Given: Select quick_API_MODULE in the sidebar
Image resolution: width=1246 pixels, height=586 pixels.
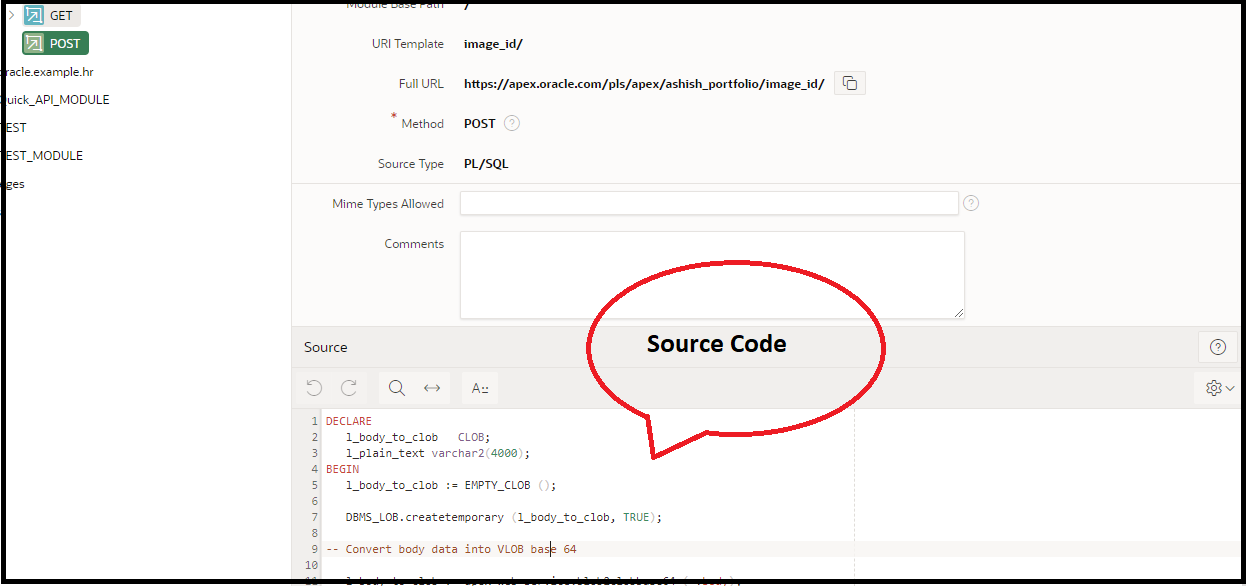Looking at the screenshot, I should (55, 99).
